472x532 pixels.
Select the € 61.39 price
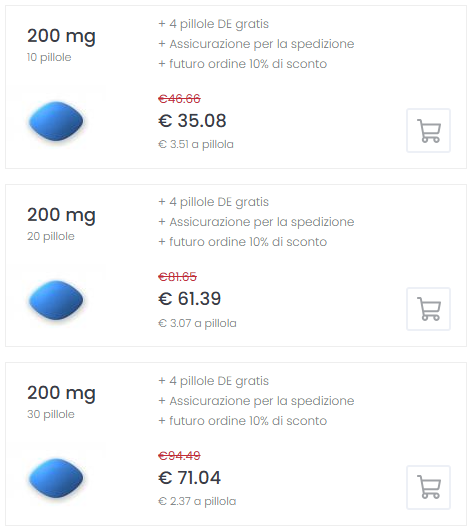tap(189, 299)
